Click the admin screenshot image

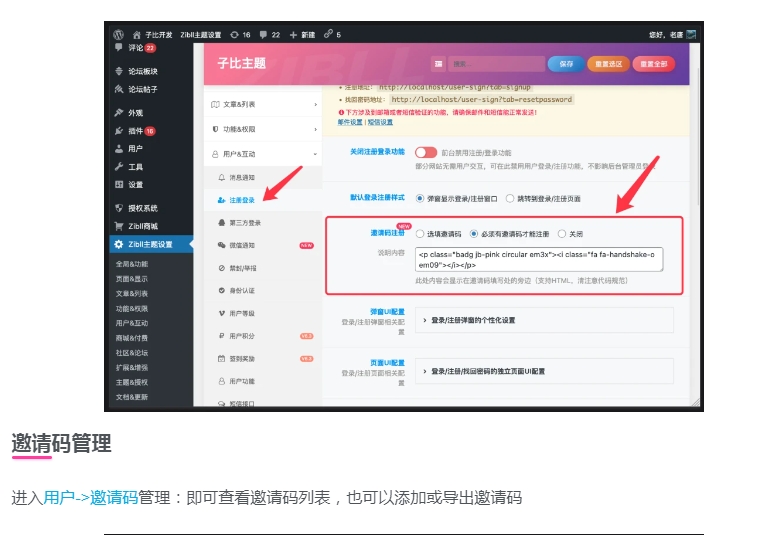pos(404,216)
